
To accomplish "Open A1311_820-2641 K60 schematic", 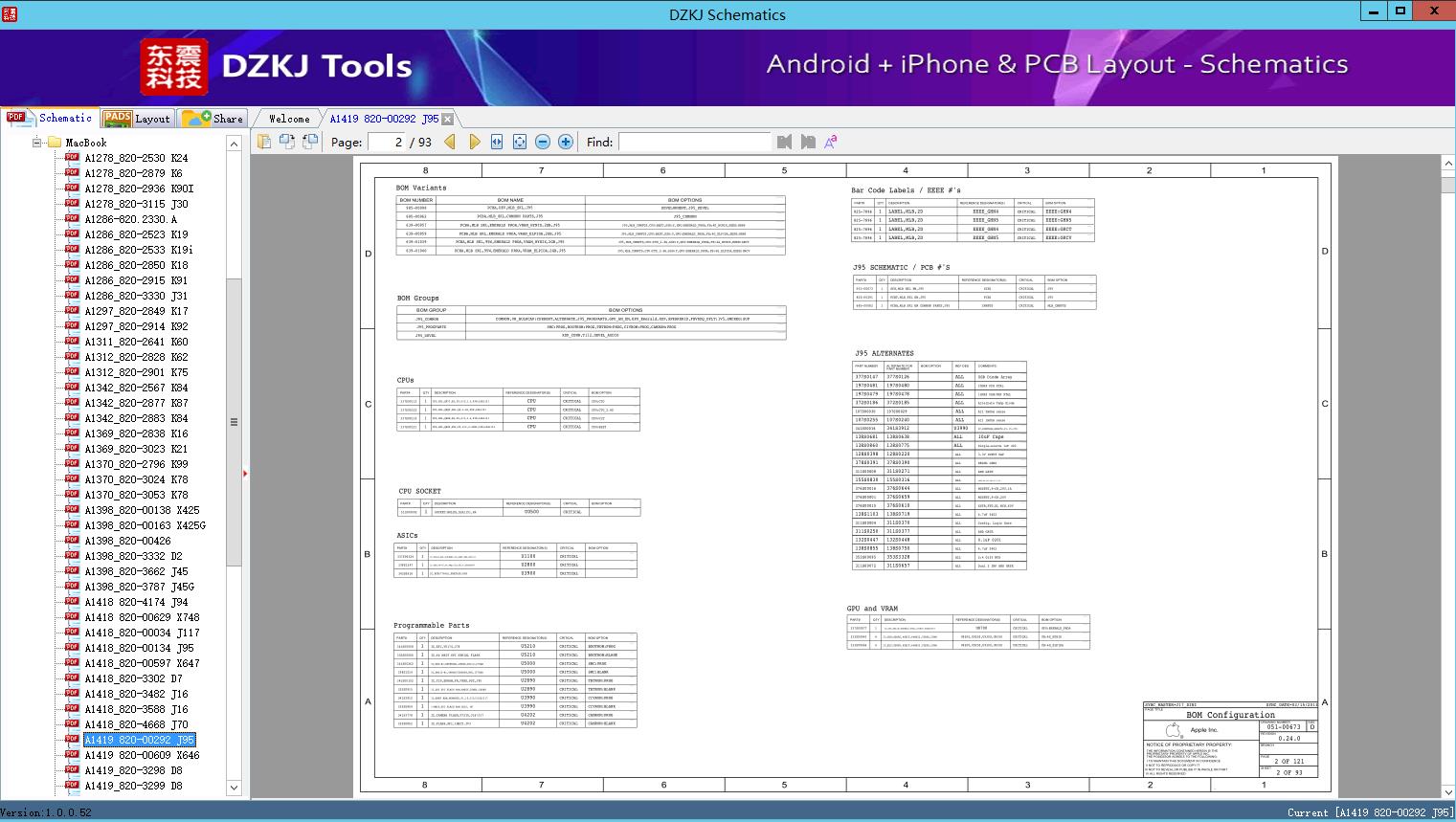I will (136, 342).
